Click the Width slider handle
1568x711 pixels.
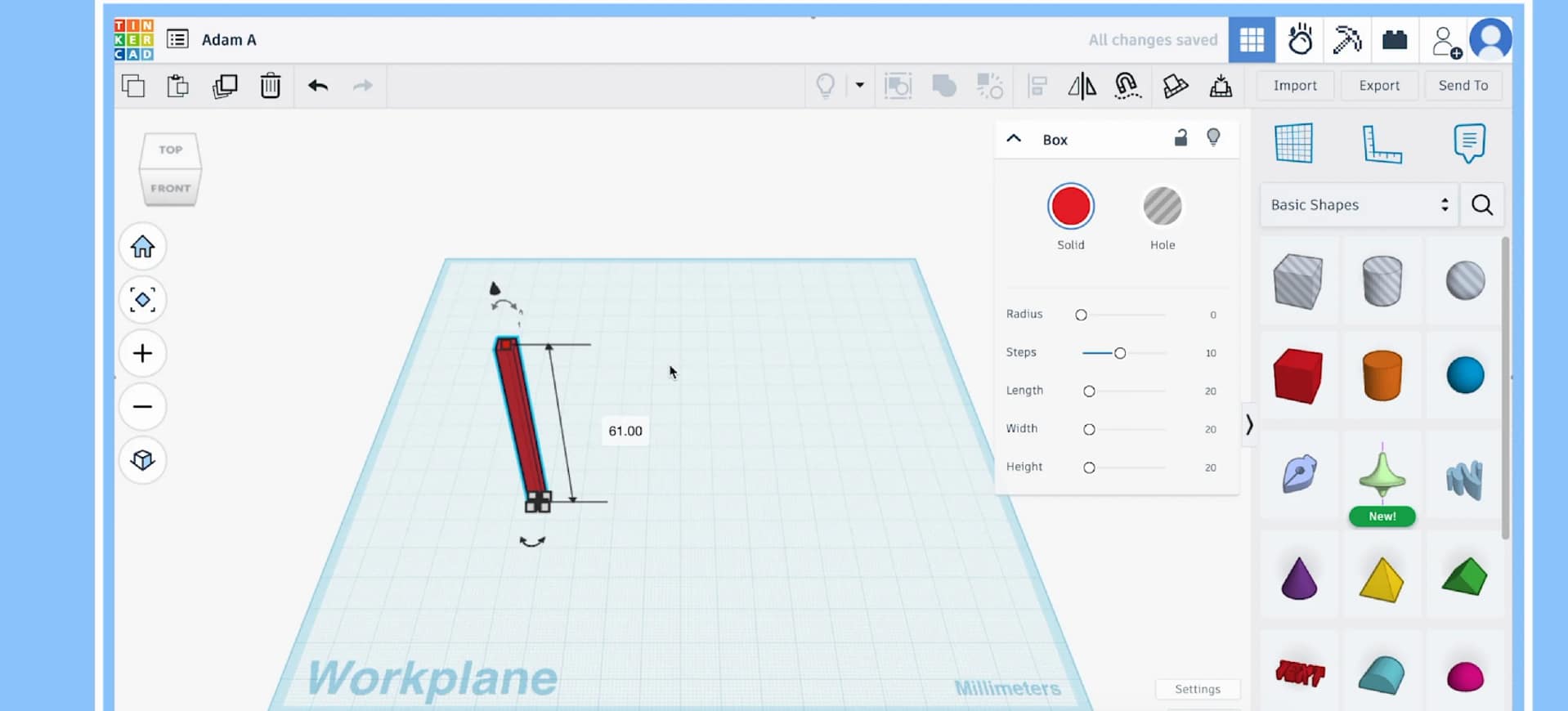pyautogui.click(x=1089, y=429)
